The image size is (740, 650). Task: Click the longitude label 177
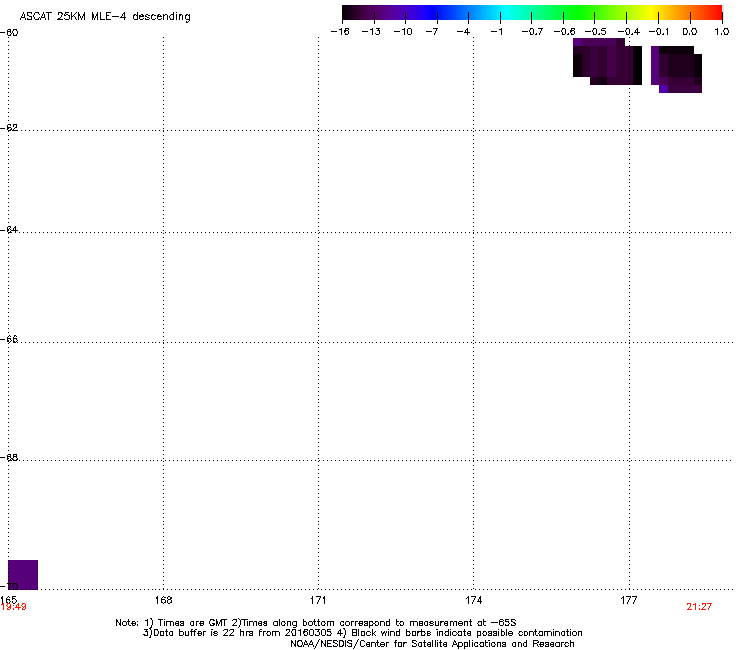[x=629, y=600]
